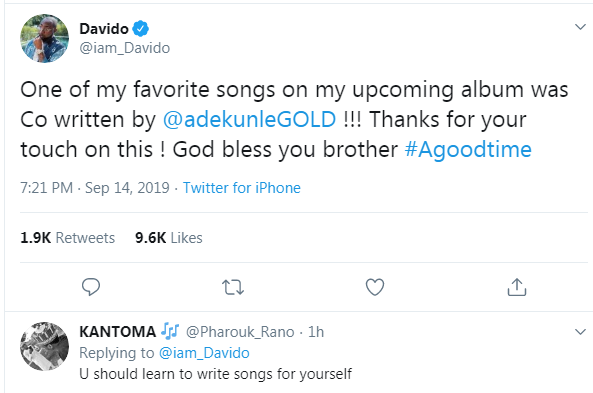Open KANTOMA's black-and-white avatar
The height and width of the screenshot is (393, 593).
44,346
